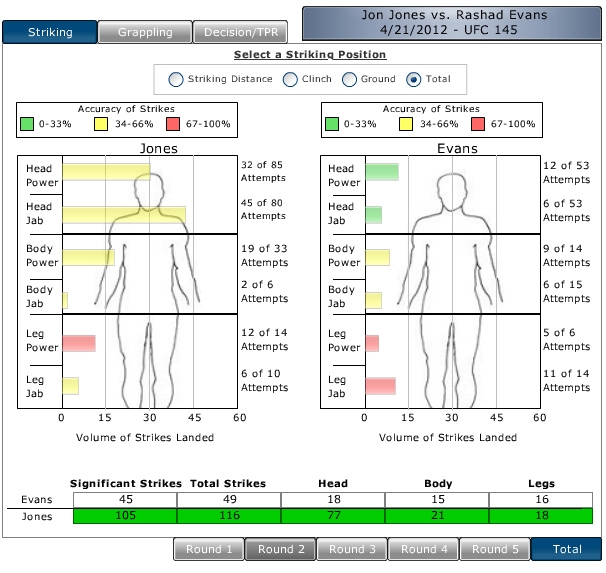Screen dimensions: 606x573
Task: Open the Decision/TPR tab
Action: (240, 32)
